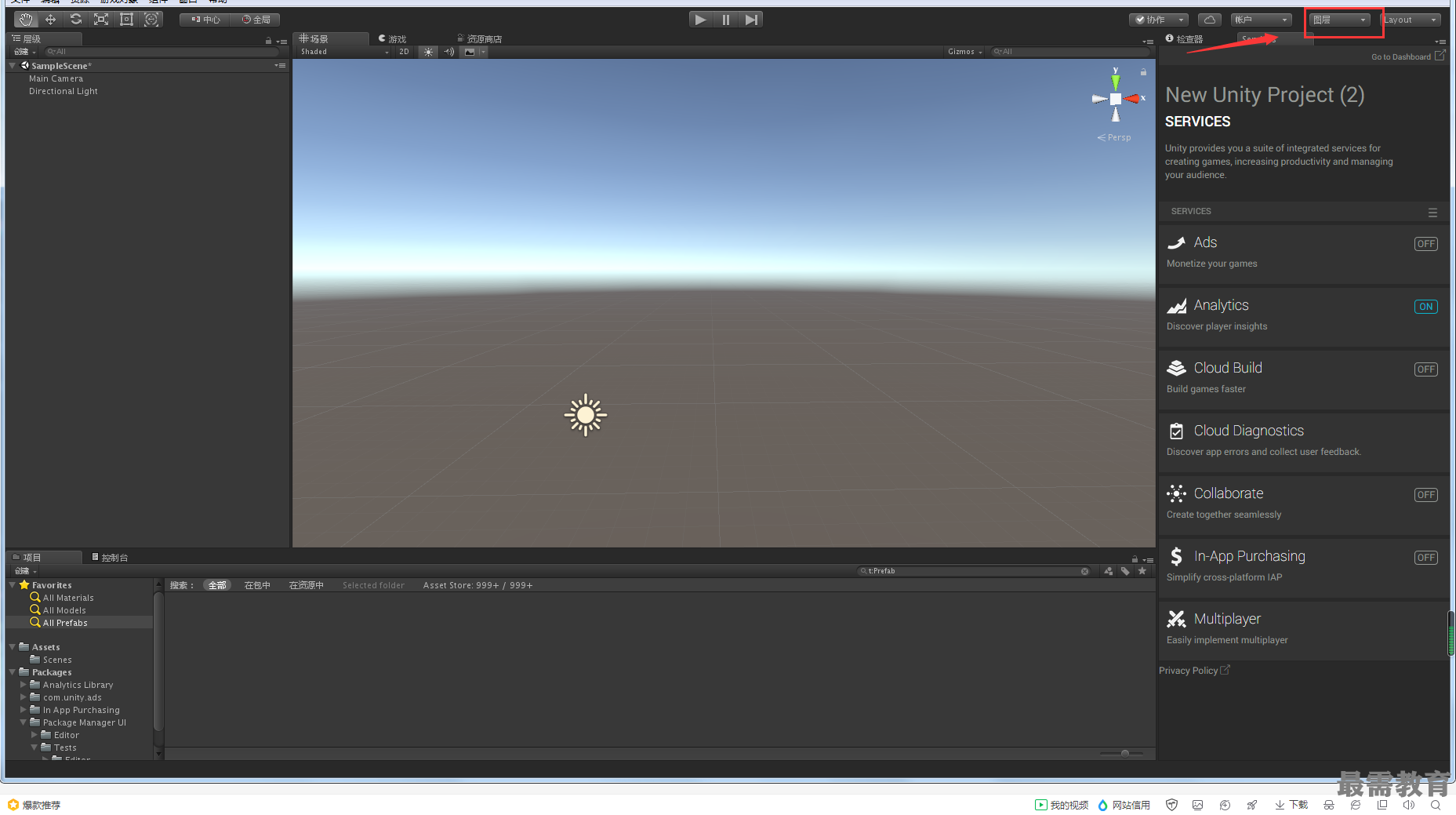
Task: Select the Move tool
Action: (51, 20)
